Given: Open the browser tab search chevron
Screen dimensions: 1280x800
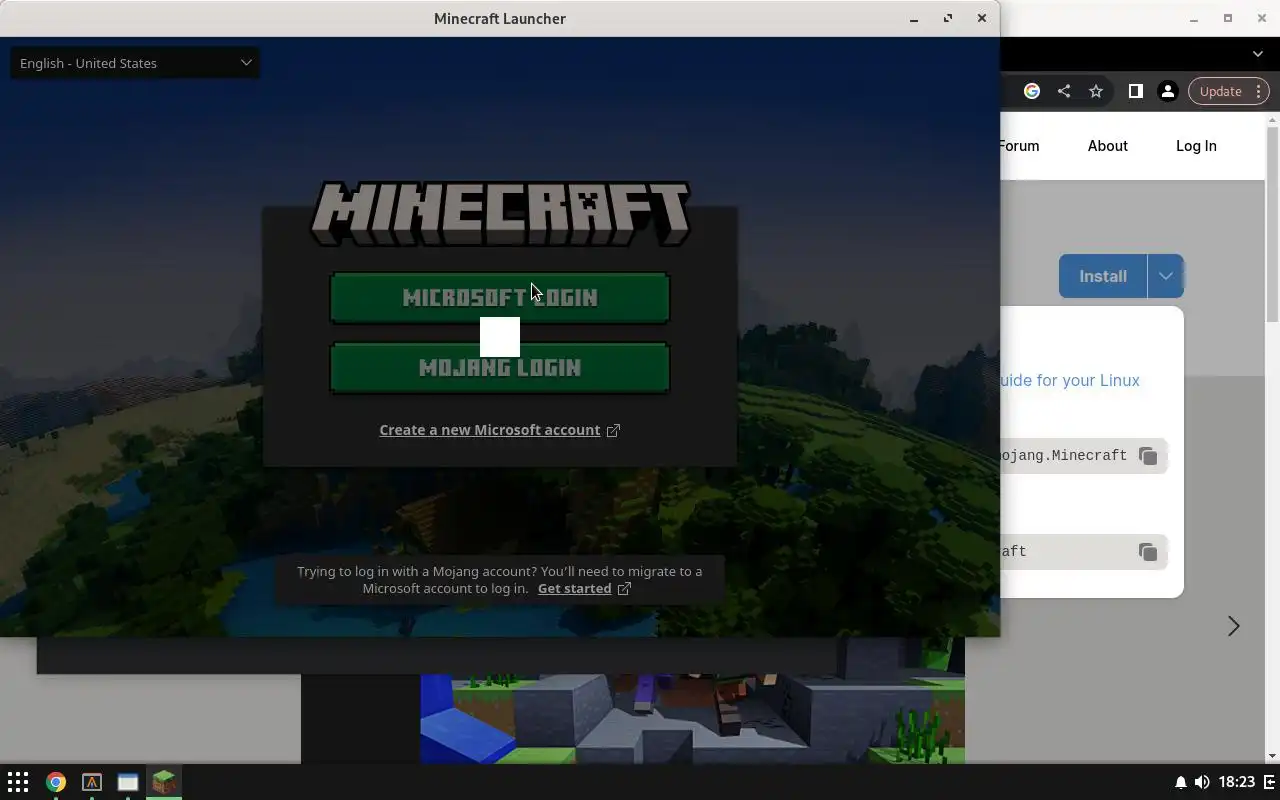Looking at the screenshot, I should pyautogui.click(x=1258, y=54).
